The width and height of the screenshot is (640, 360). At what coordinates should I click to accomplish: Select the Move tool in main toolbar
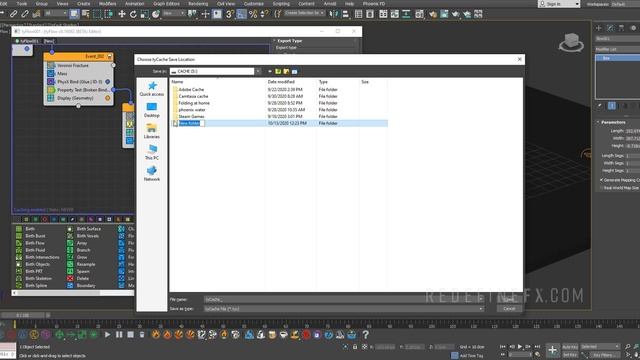click(x=122, y=14)
